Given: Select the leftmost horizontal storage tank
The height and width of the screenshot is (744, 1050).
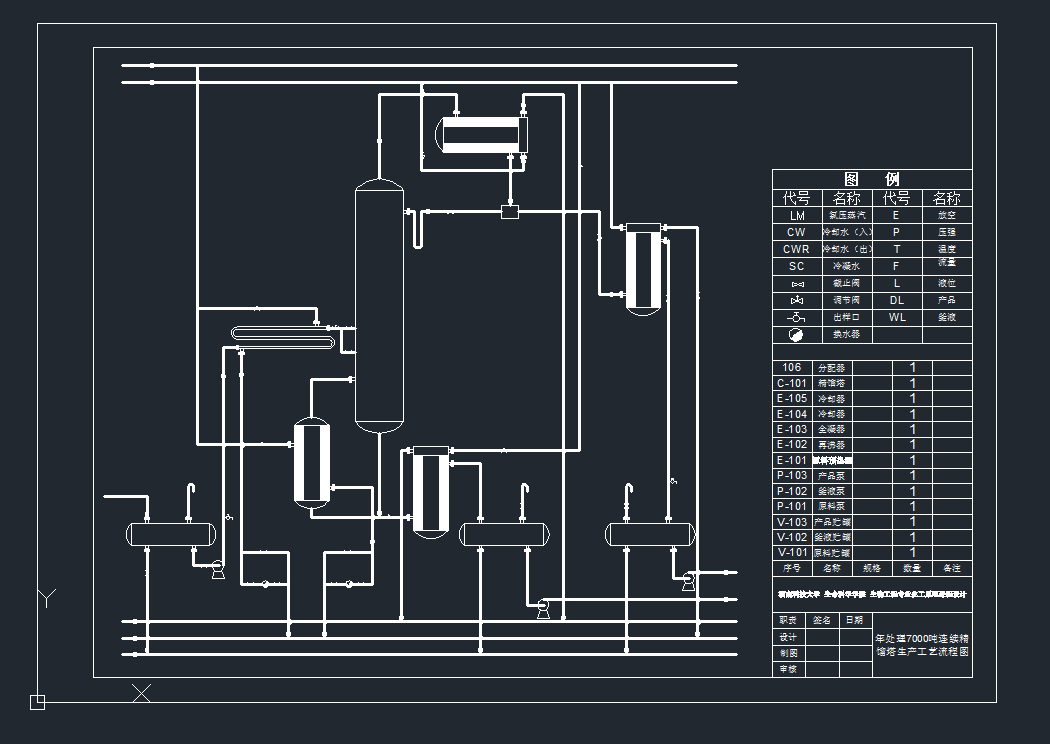Looking at the screenshot, I should click(171, 534).
